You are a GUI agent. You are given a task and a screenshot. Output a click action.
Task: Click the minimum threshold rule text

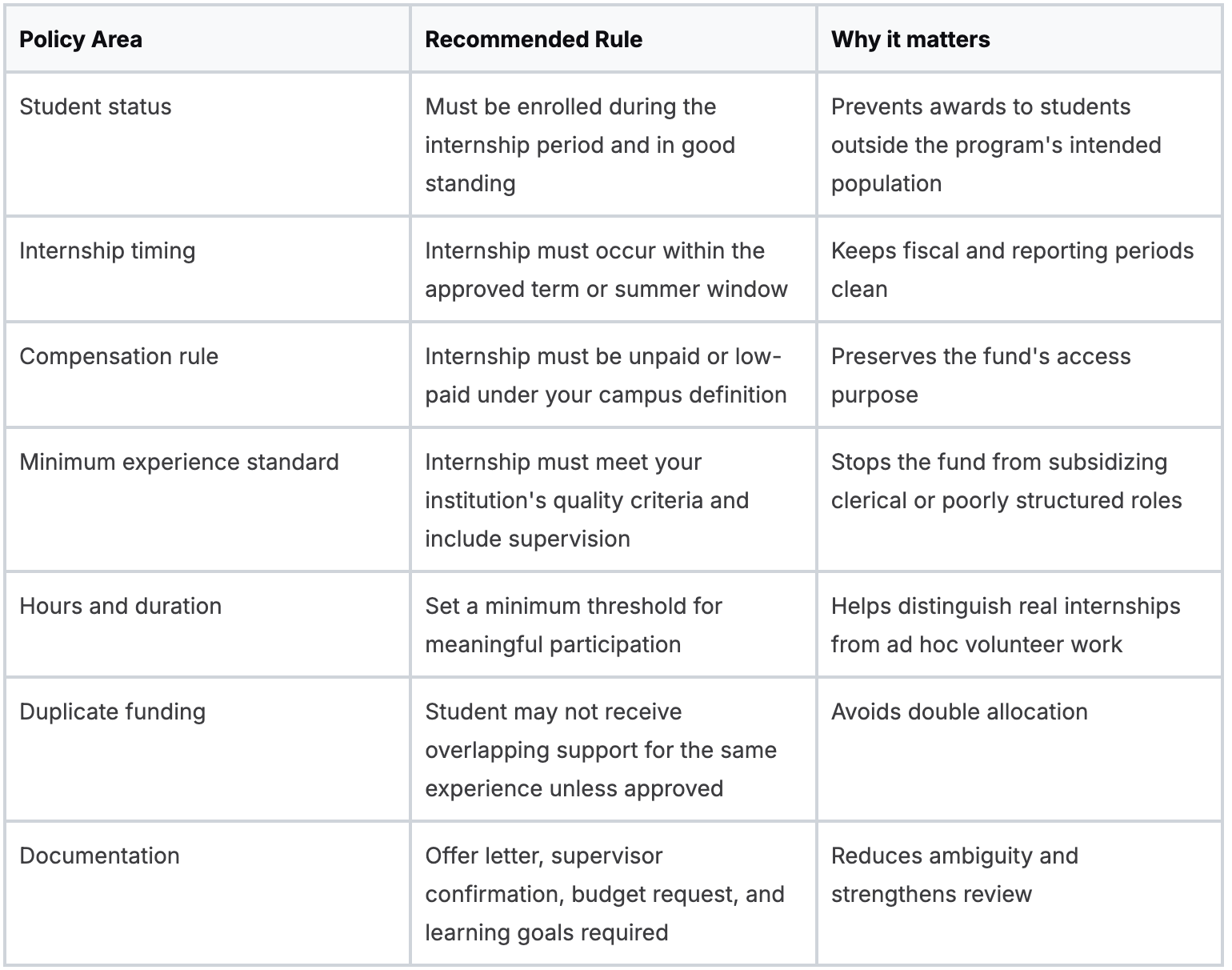574,625
